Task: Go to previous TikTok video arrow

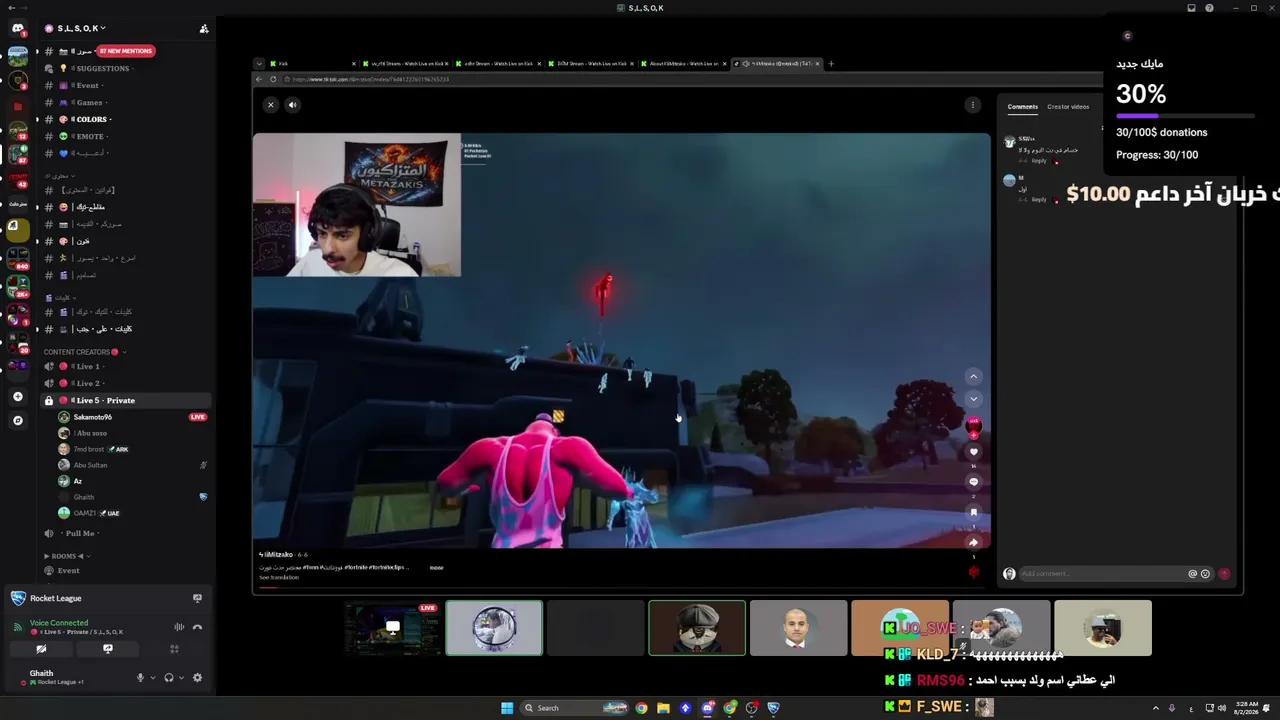Action: coord(973,376)
